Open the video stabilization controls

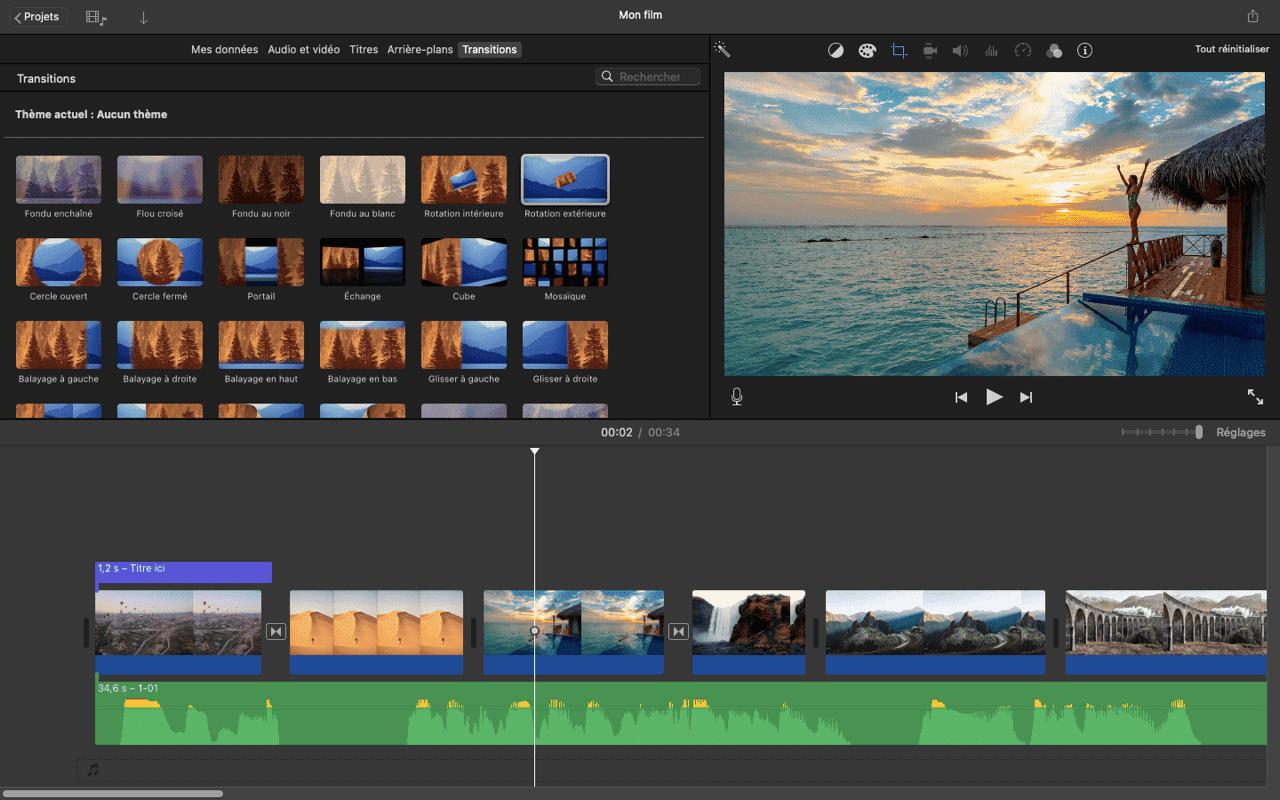coord(929,50)
